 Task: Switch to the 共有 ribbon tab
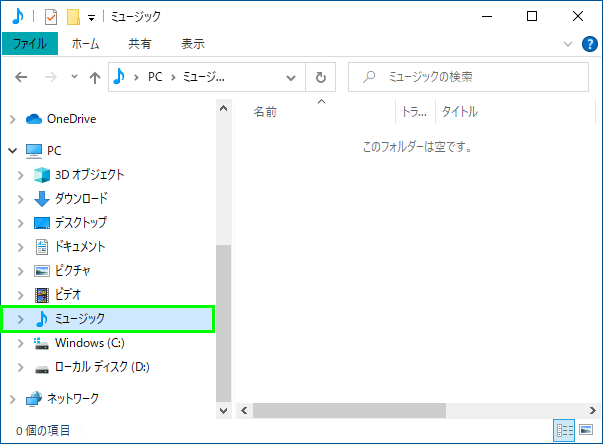[140, 44]
